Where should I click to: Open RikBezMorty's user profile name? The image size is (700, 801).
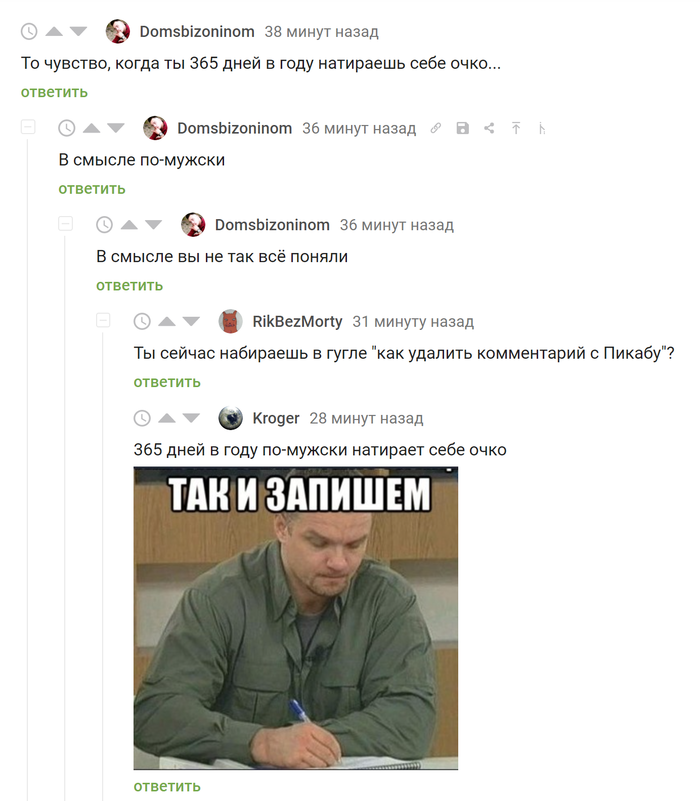point(297,321)
